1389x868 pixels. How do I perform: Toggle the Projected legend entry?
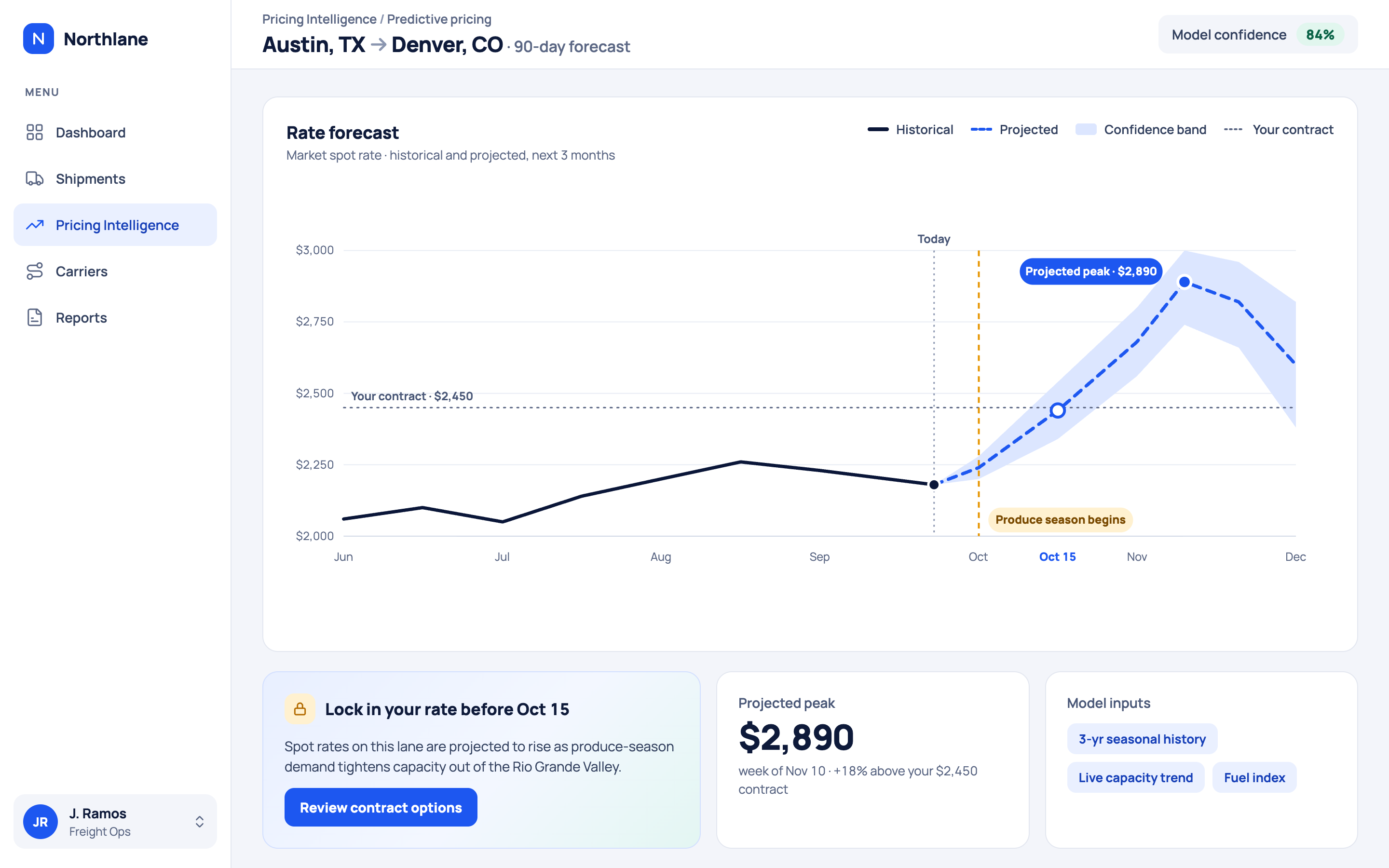pos(1014,129)
